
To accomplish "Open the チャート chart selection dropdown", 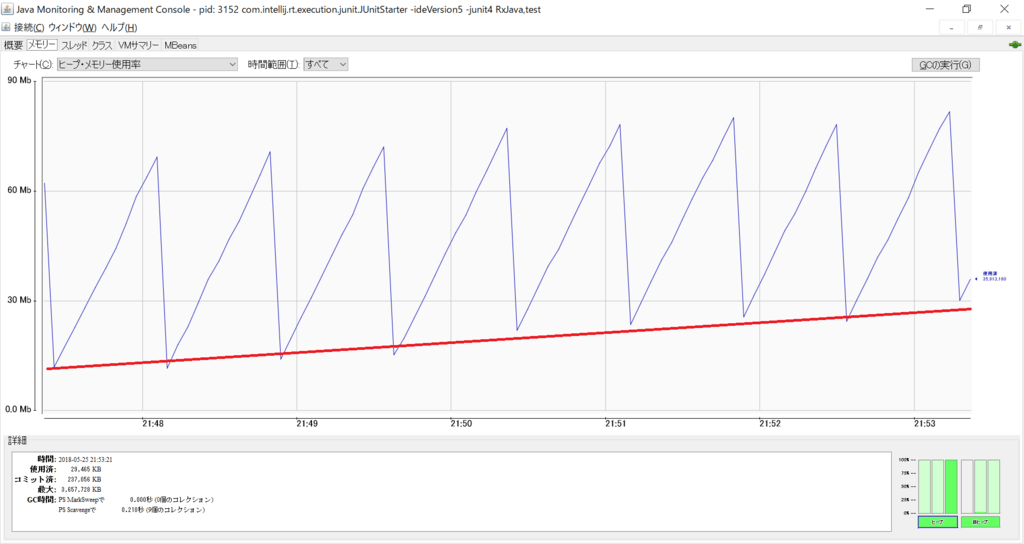I will pos(147,64).
